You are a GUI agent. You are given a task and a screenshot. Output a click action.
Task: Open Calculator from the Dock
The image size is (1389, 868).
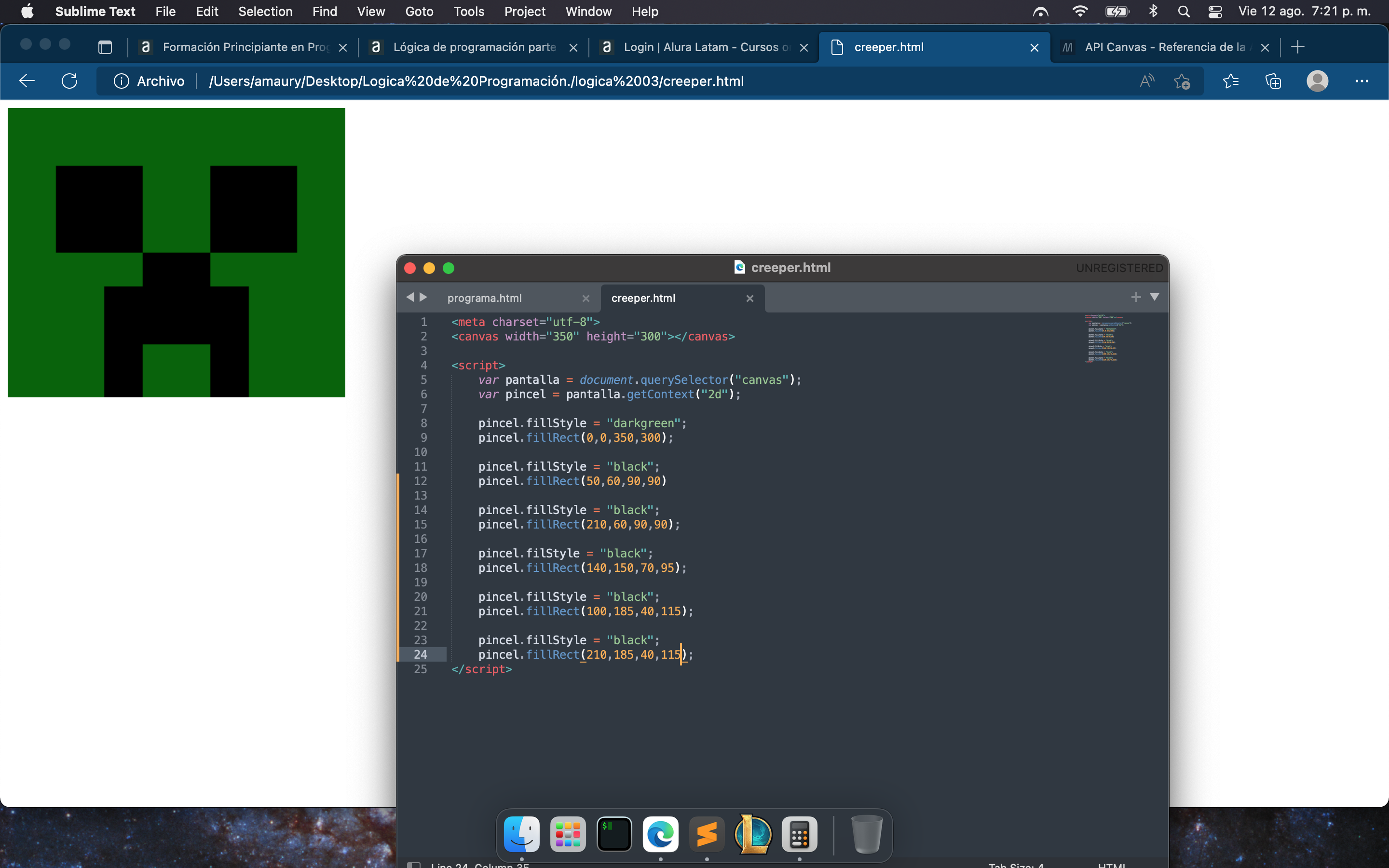click(800, 834)
